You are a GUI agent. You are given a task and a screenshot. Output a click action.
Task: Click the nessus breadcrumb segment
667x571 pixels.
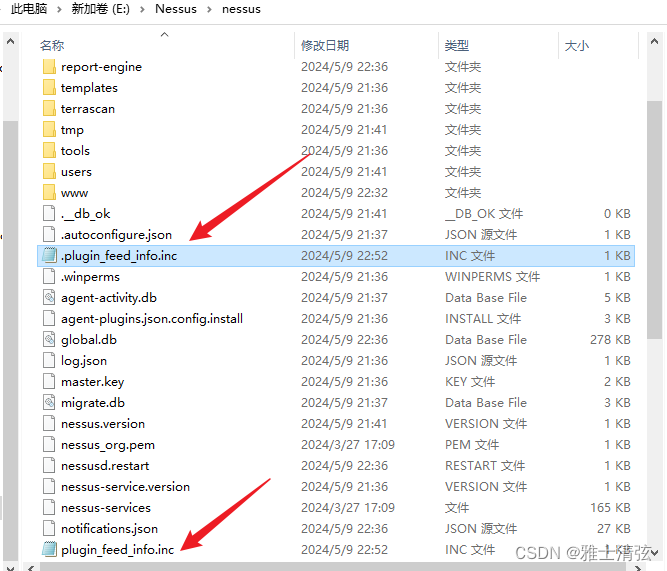(241, 9)
